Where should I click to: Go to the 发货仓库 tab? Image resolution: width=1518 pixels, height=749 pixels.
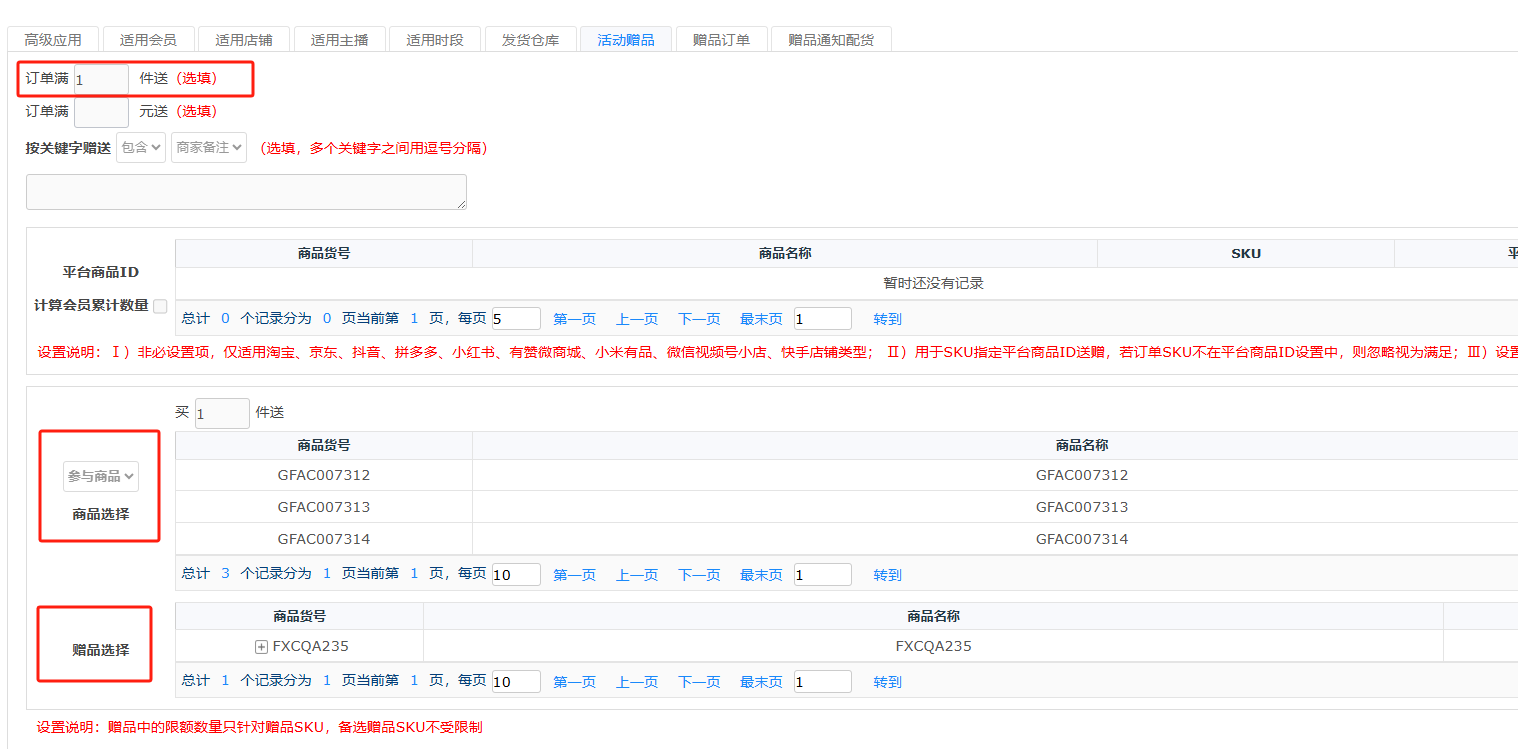531,40
